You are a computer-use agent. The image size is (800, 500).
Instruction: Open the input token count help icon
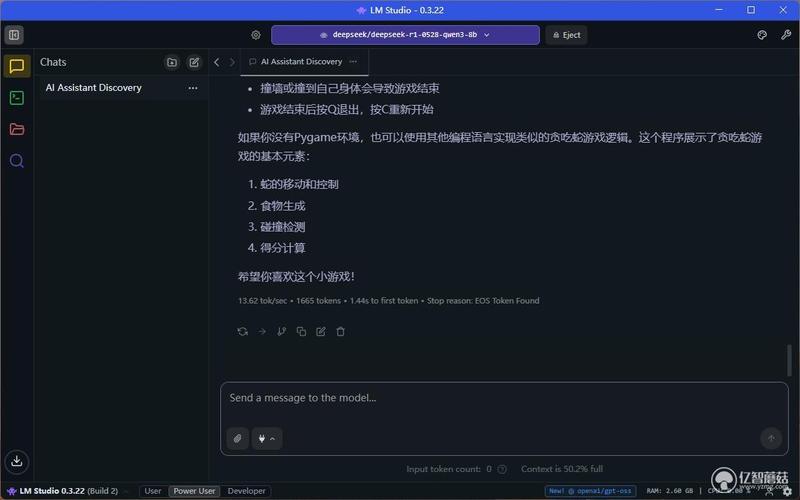click(x=502, y=469)
